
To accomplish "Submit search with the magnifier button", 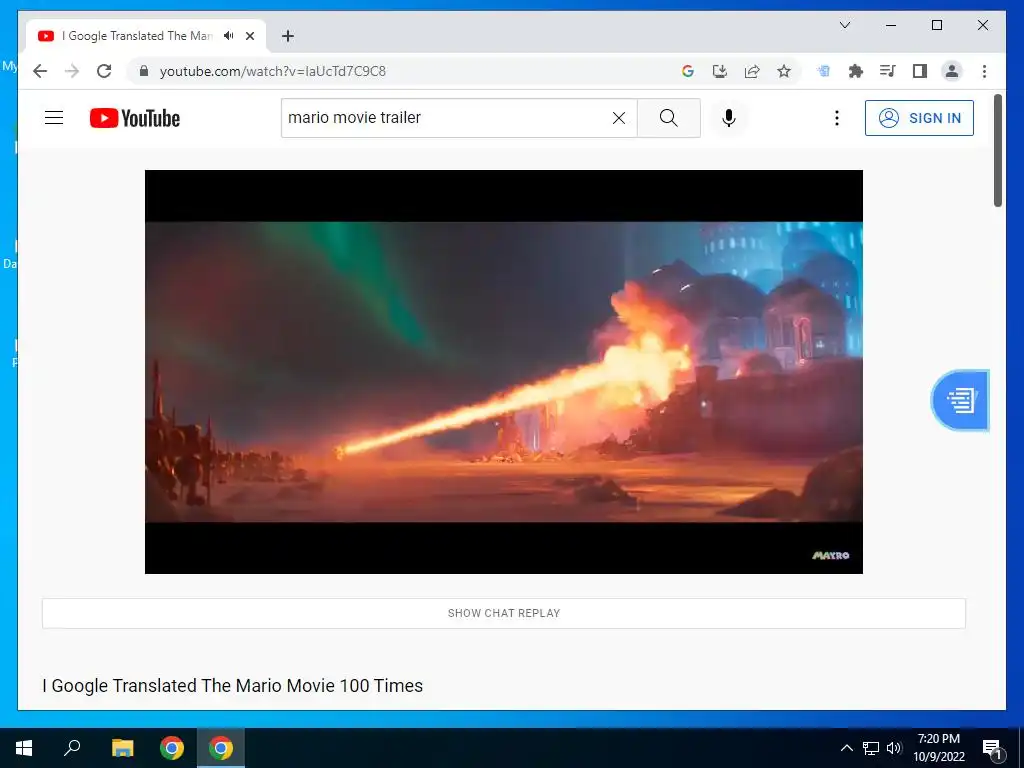I will click(x=669, y=118).
